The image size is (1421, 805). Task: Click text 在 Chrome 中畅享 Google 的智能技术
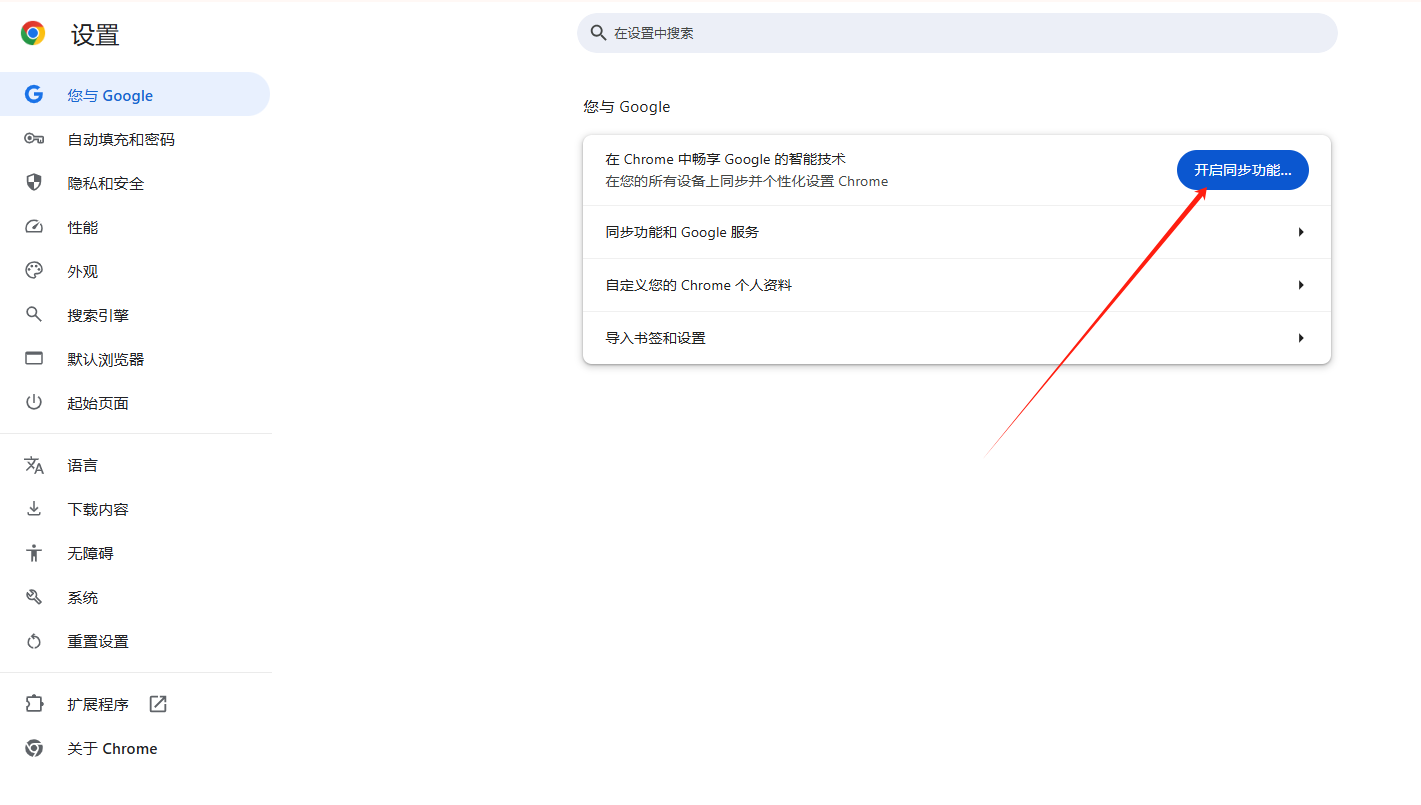(x=726, y=159)
